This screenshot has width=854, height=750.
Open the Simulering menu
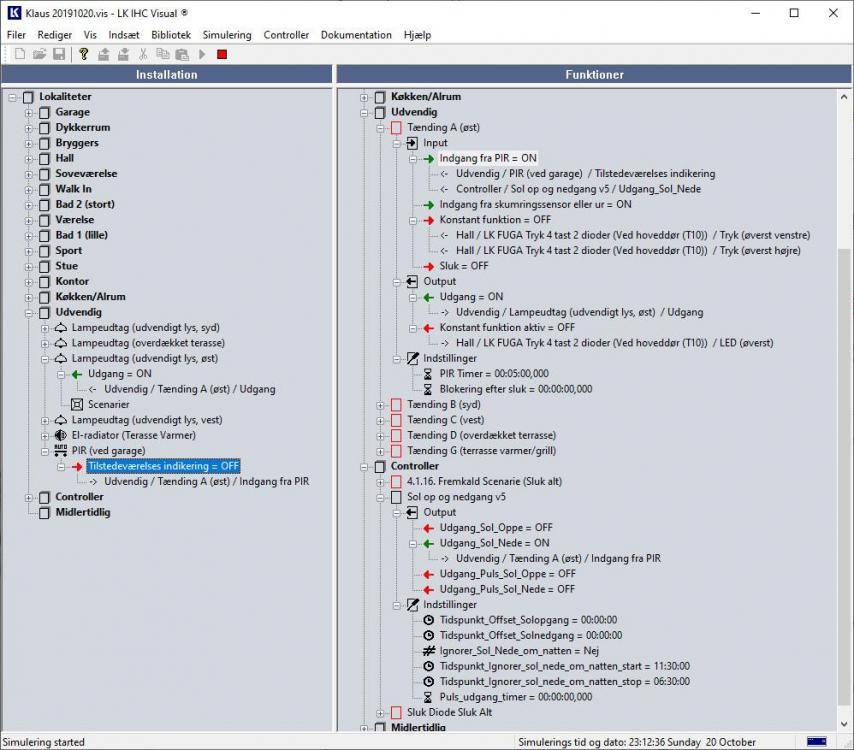click(x=226, y=35)
